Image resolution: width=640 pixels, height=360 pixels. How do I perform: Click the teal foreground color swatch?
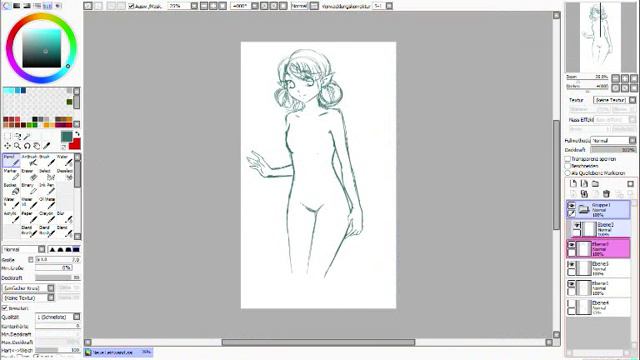click(x=66, y=137)
